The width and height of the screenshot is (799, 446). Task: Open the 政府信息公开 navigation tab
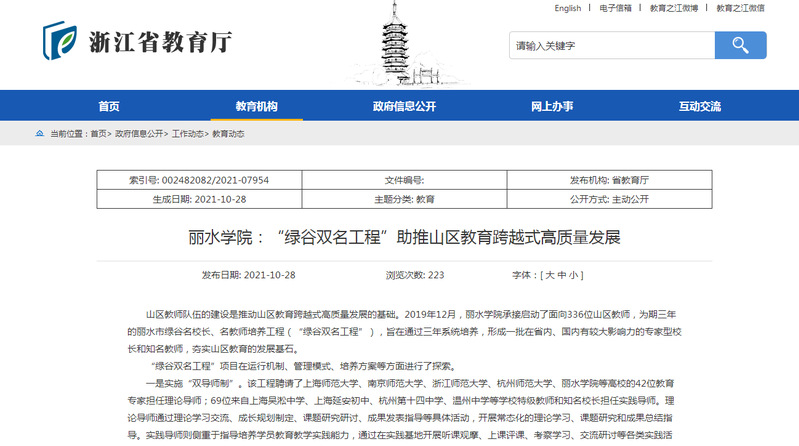[x=404, y=106]
